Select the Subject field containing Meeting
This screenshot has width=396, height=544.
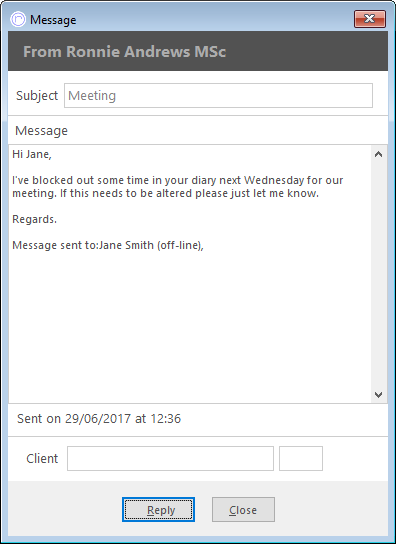click(x=218, y=95)
